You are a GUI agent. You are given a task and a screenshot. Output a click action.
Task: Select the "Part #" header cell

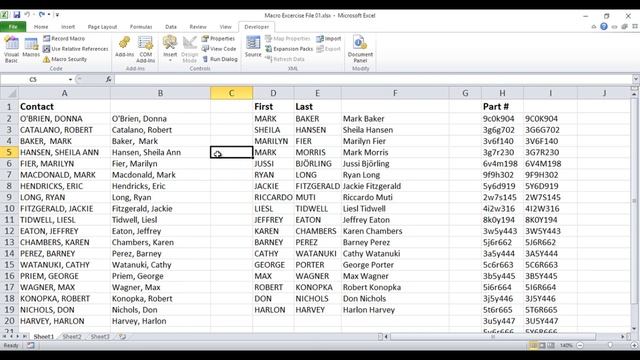coord(502,107)
